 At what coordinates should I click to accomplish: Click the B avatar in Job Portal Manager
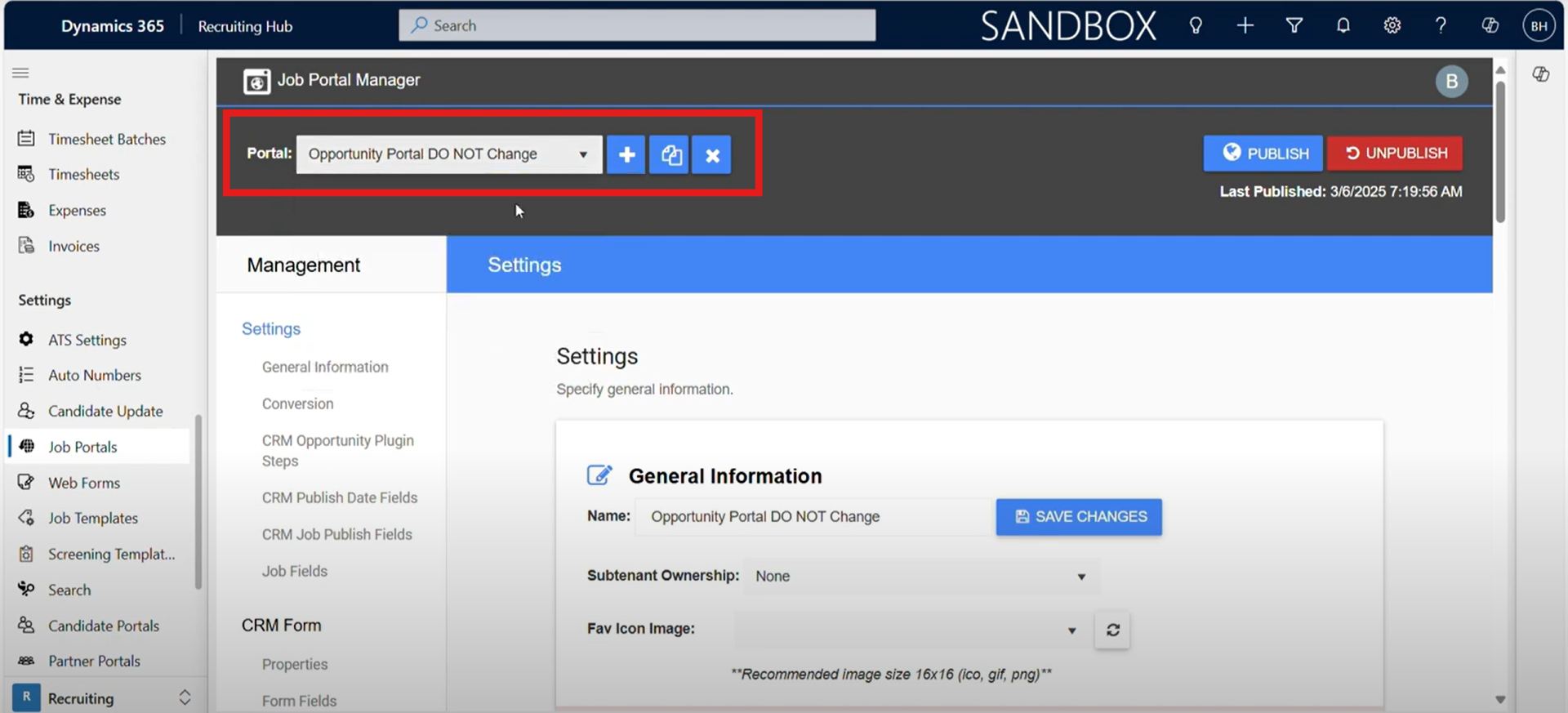coord(1451,81)
